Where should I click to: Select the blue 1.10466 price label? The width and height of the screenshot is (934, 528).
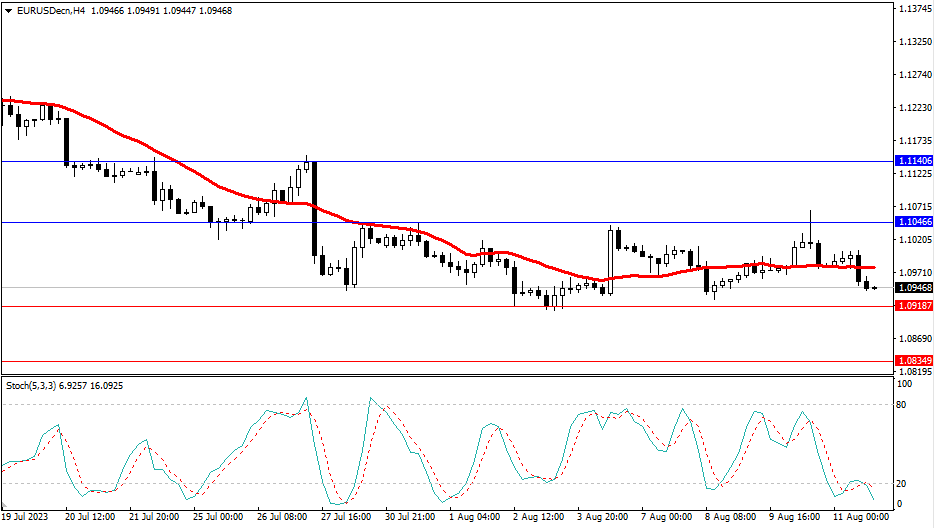[x=914, y=222]
